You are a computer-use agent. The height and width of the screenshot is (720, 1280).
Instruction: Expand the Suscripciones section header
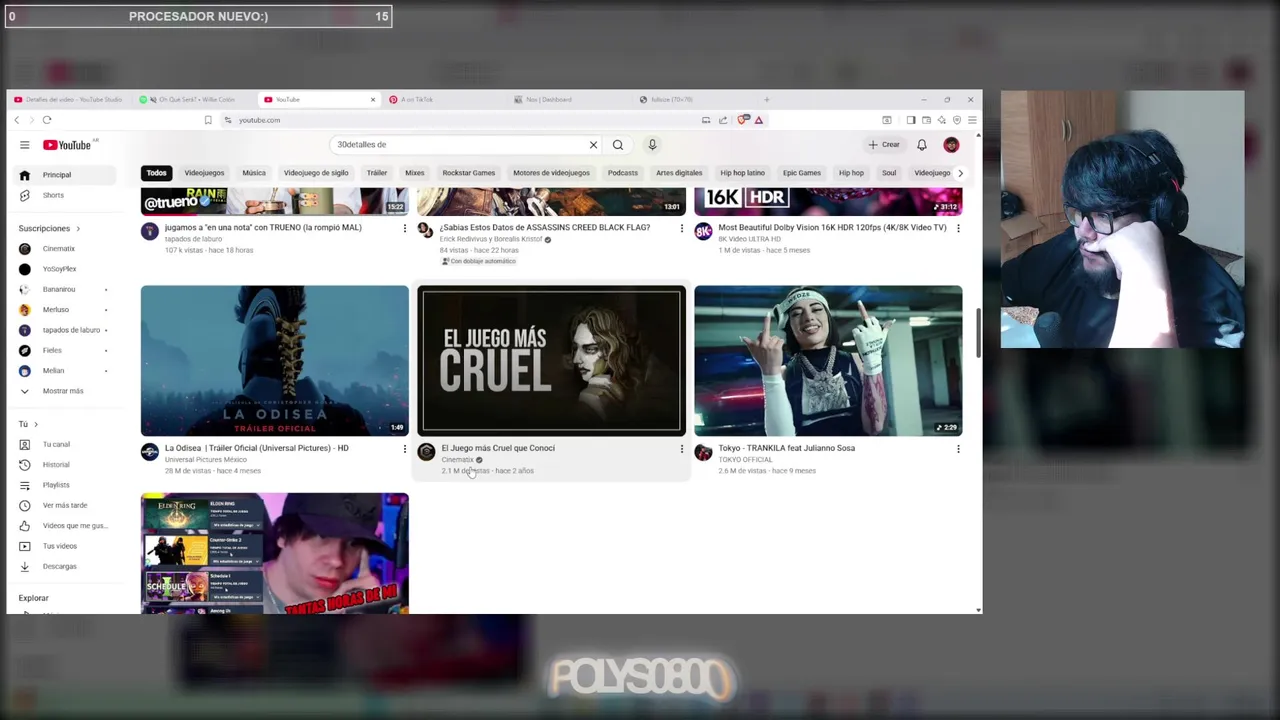click(49, 229)
